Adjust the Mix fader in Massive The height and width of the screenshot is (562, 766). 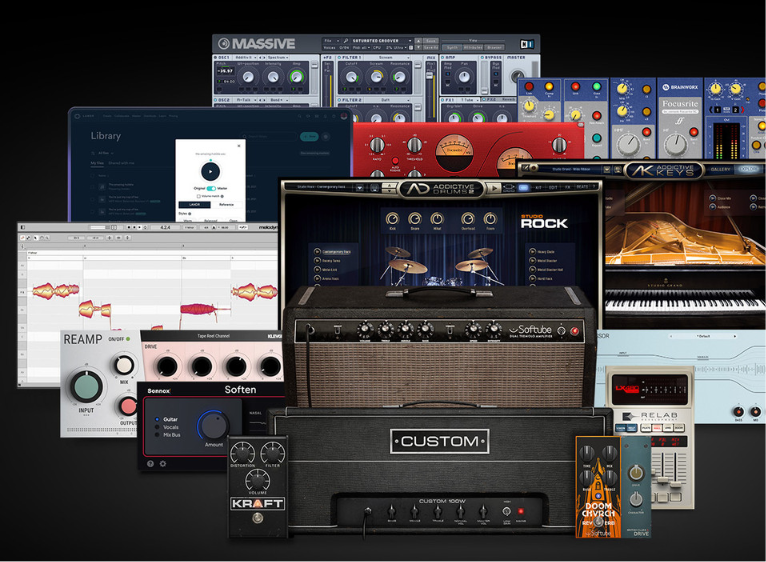point(430,76)
